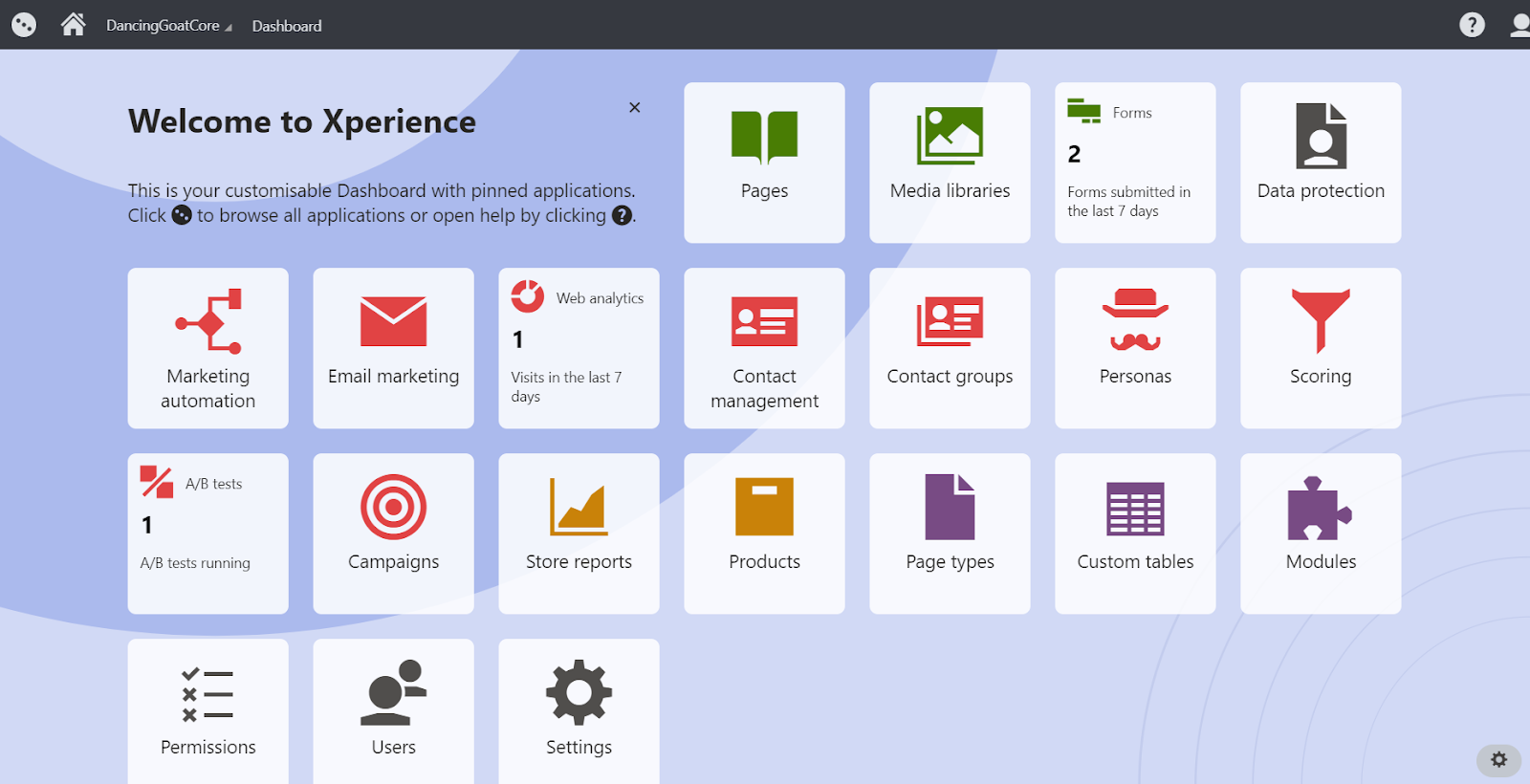Click 'Forms submitted in the last 7 days'
Viewport: 1530px width, 784px height.
(1128, 202)
